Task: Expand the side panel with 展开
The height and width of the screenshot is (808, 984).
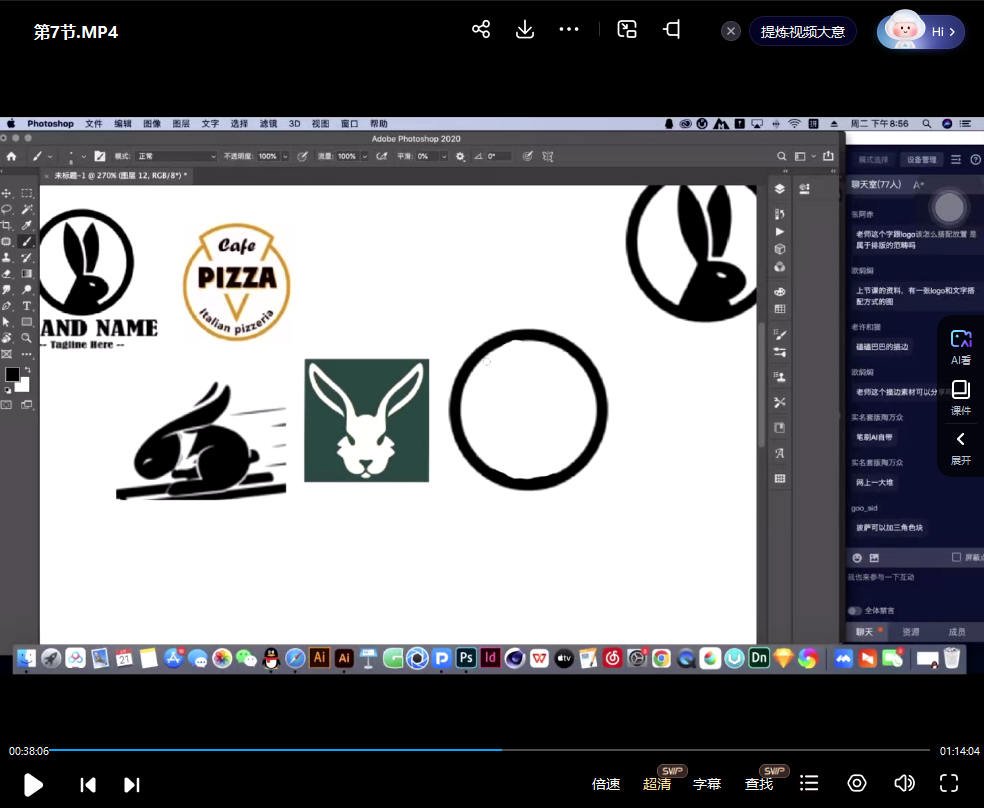Action: (x=961, y=447)
